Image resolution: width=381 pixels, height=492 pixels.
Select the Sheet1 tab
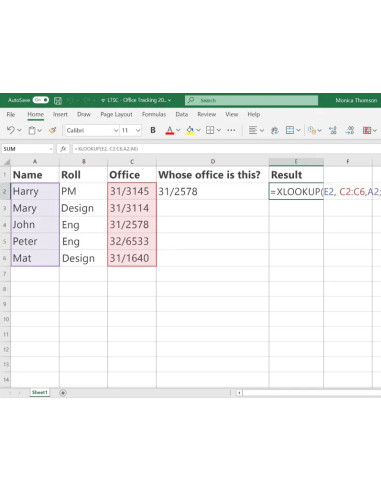[x=40, y=393]
